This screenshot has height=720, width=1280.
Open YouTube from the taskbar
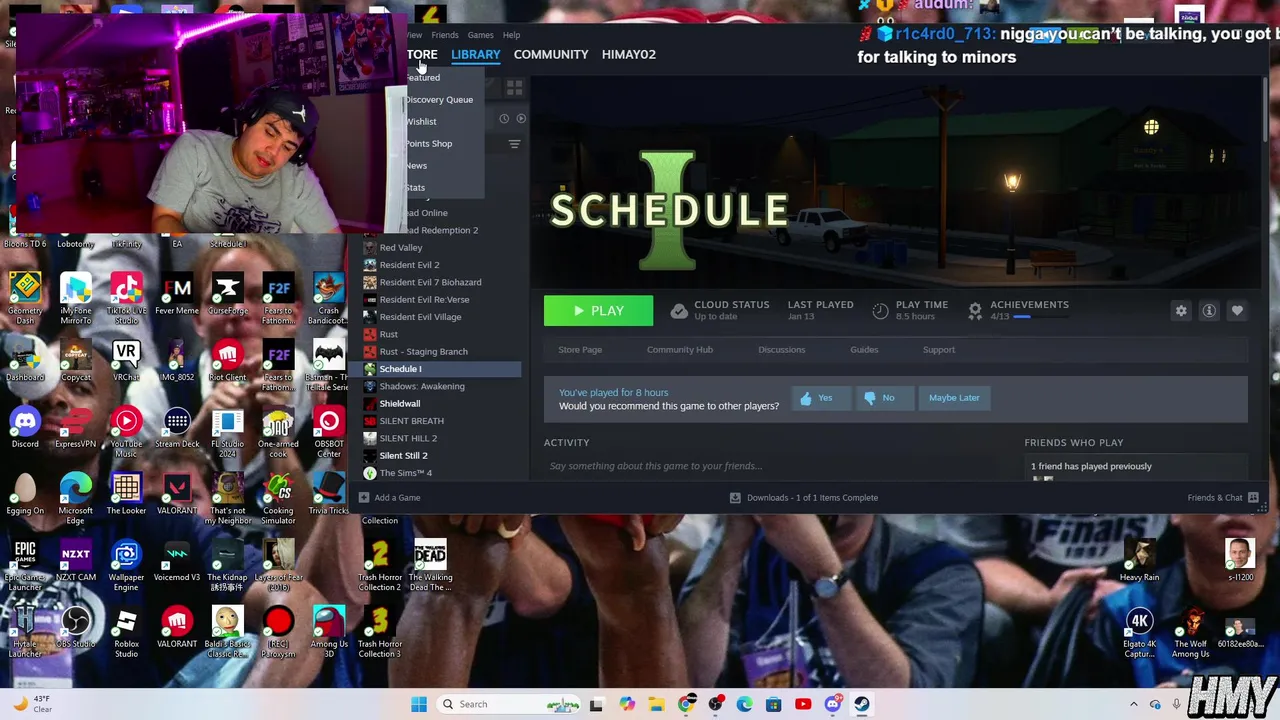click(x=803, y=704)
